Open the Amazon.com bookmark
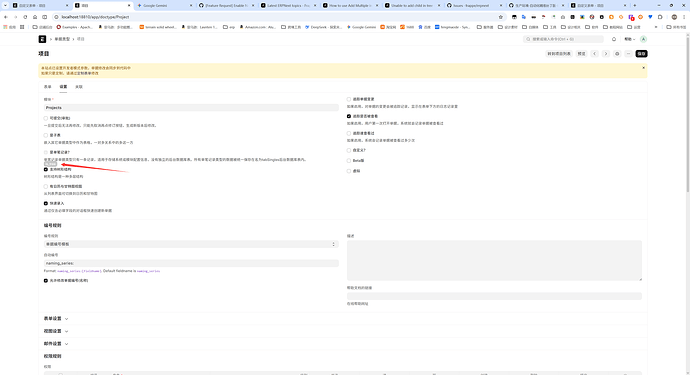 pos(257,27)
